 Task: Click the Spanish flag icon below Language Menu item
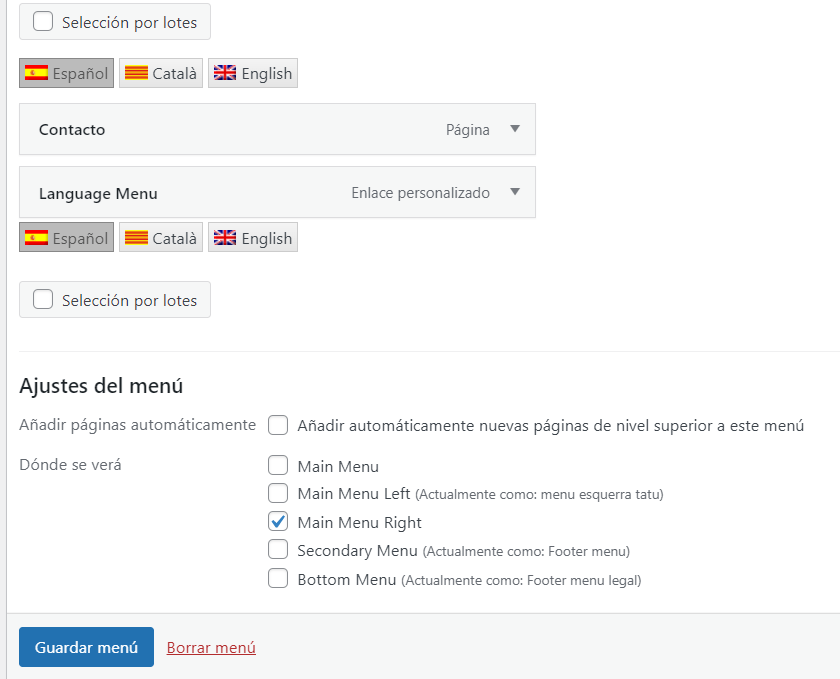point(36,237)
